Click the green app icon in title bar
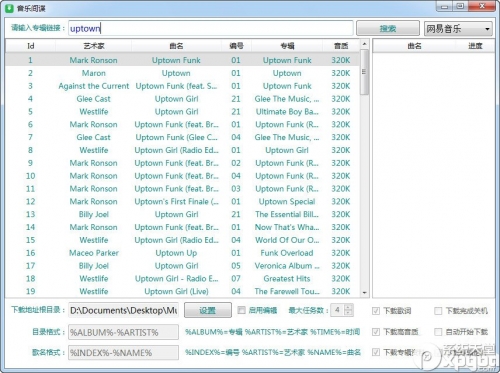The height and width of the screenshot is (373, 500). click(9, 8)
